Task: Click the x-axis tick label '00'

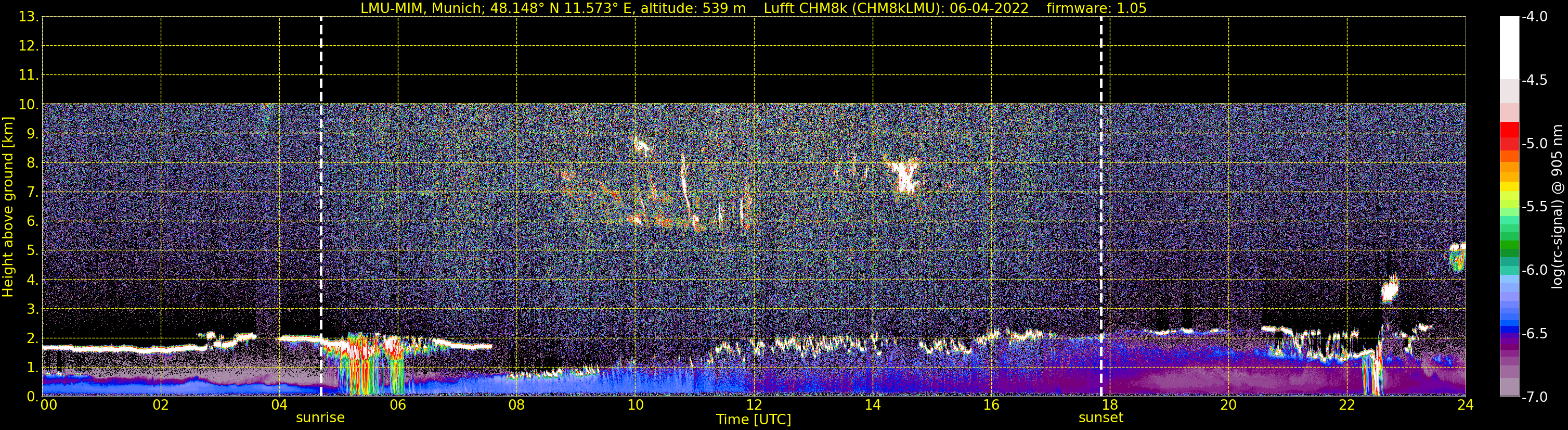Action: (48, 405)
